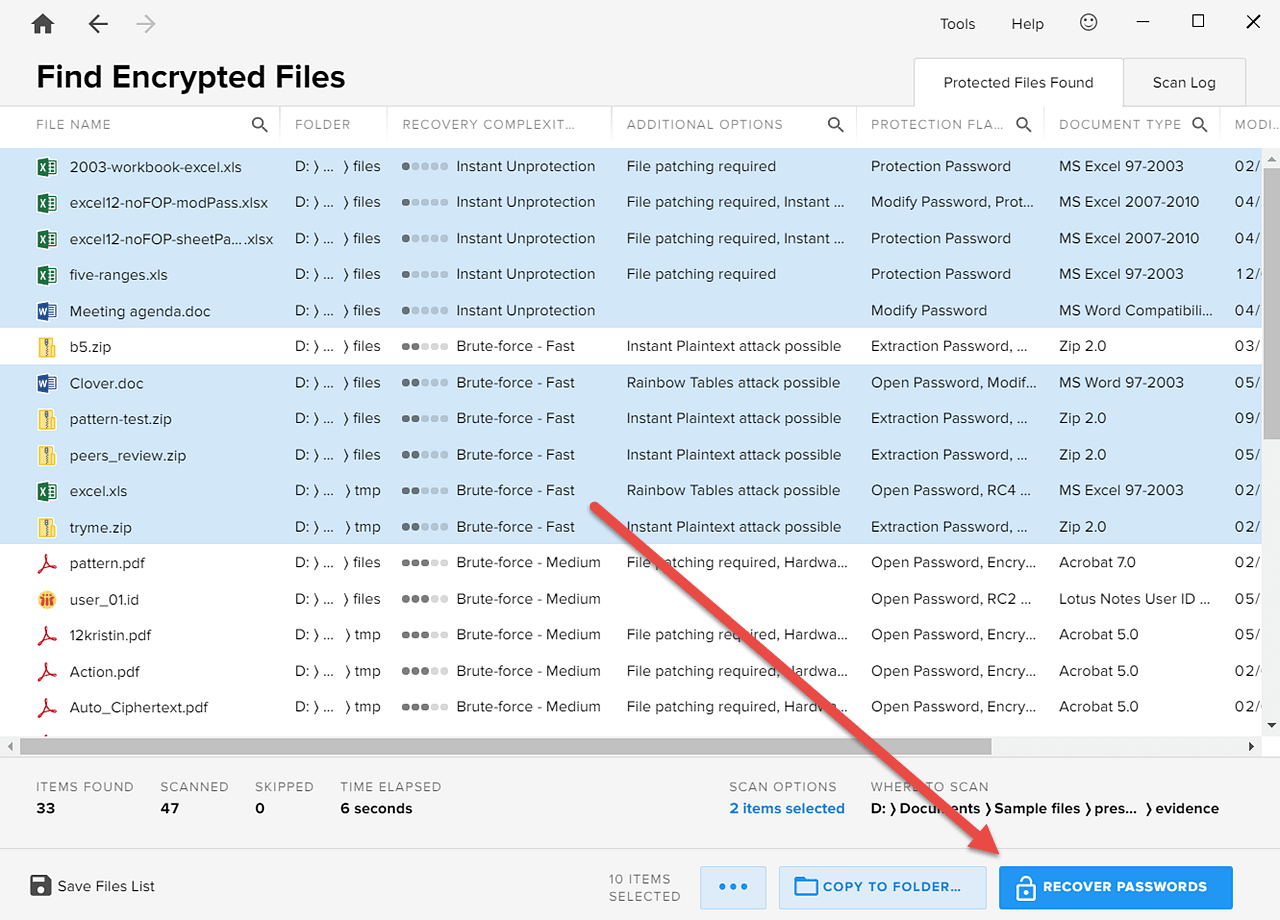Open the Help menu

coord(1027,24)
